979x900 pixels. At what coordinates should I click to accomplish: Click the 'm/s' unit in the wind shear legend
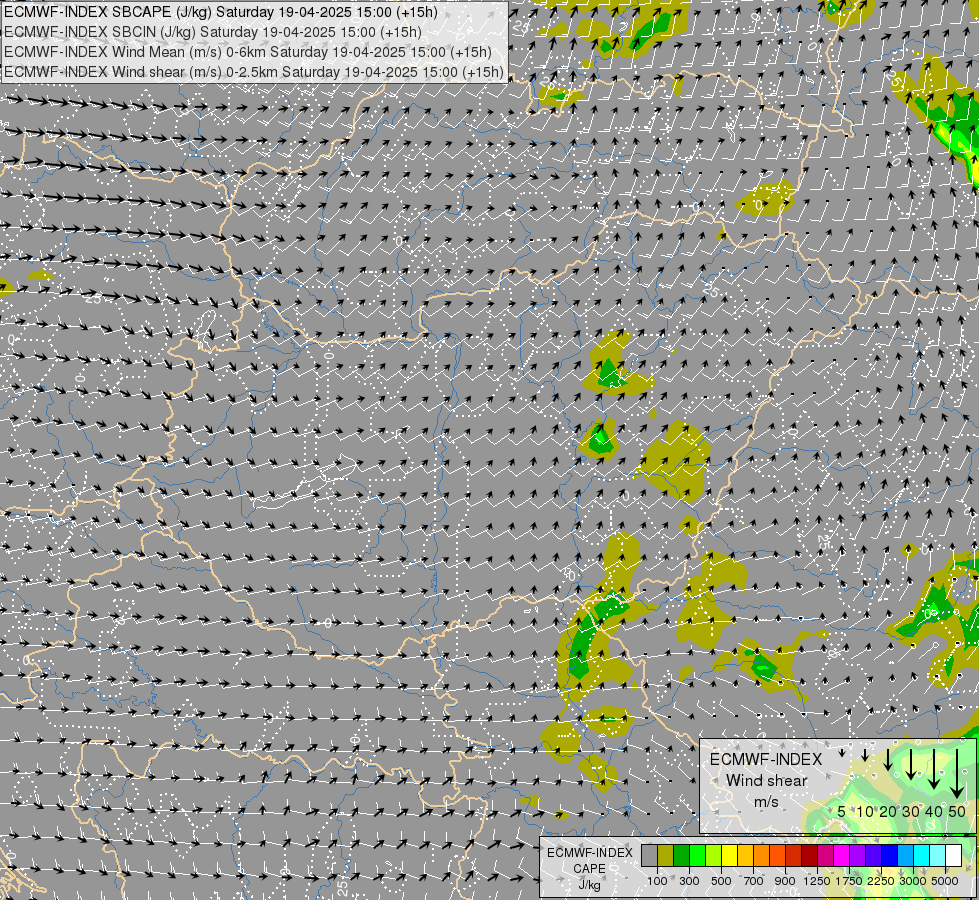coord(766,802)
